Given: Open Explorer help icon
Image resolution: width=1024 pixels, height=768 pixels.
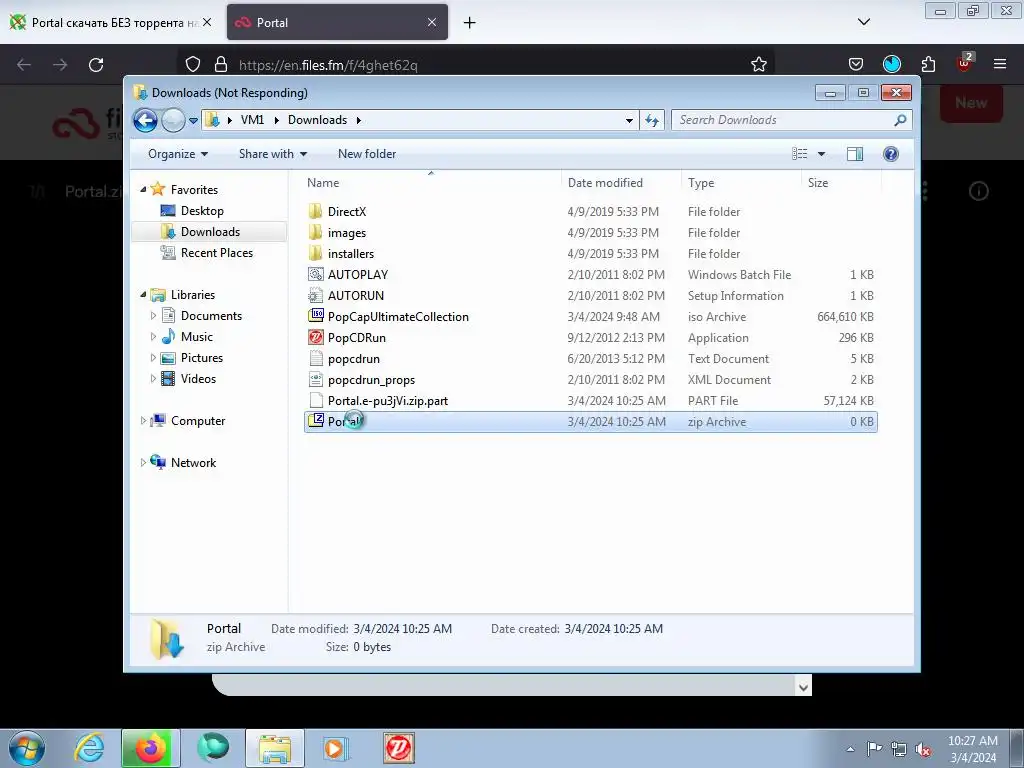Looking at the screenshot, I should [891, 154].
